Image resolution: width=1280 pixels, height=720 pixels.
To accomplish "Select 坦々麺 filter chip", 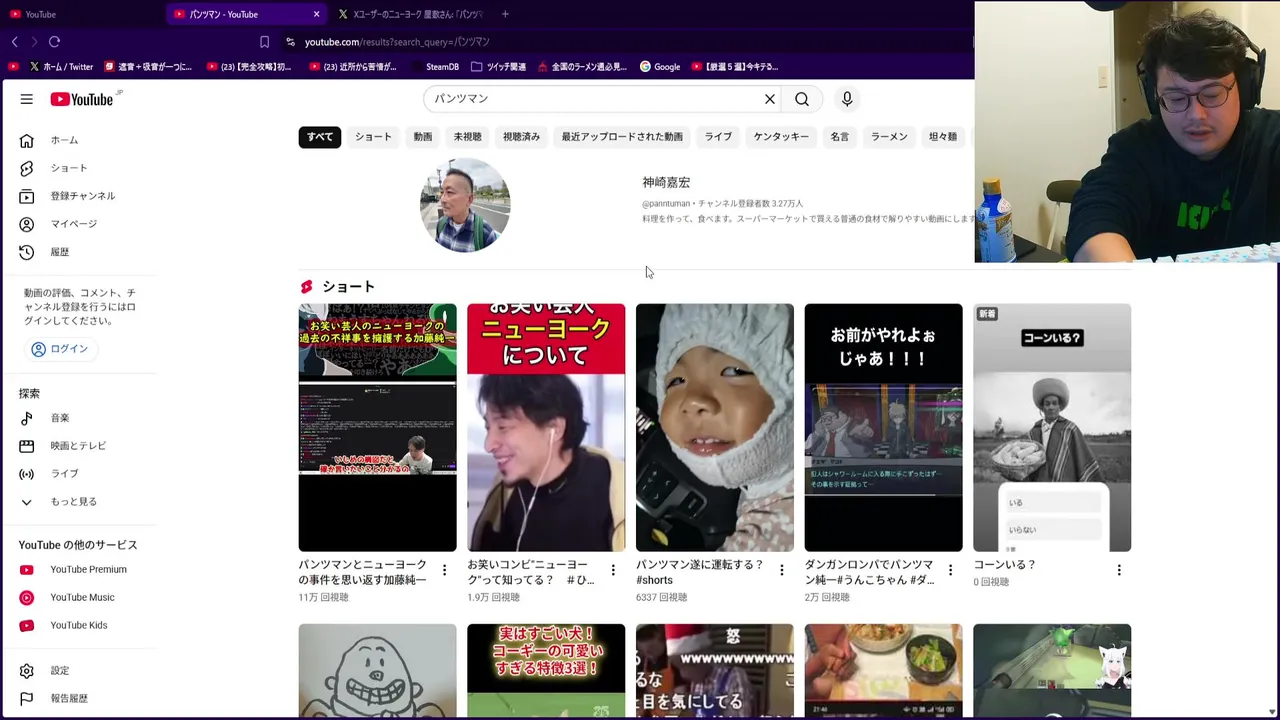I will tap(943, 137).
